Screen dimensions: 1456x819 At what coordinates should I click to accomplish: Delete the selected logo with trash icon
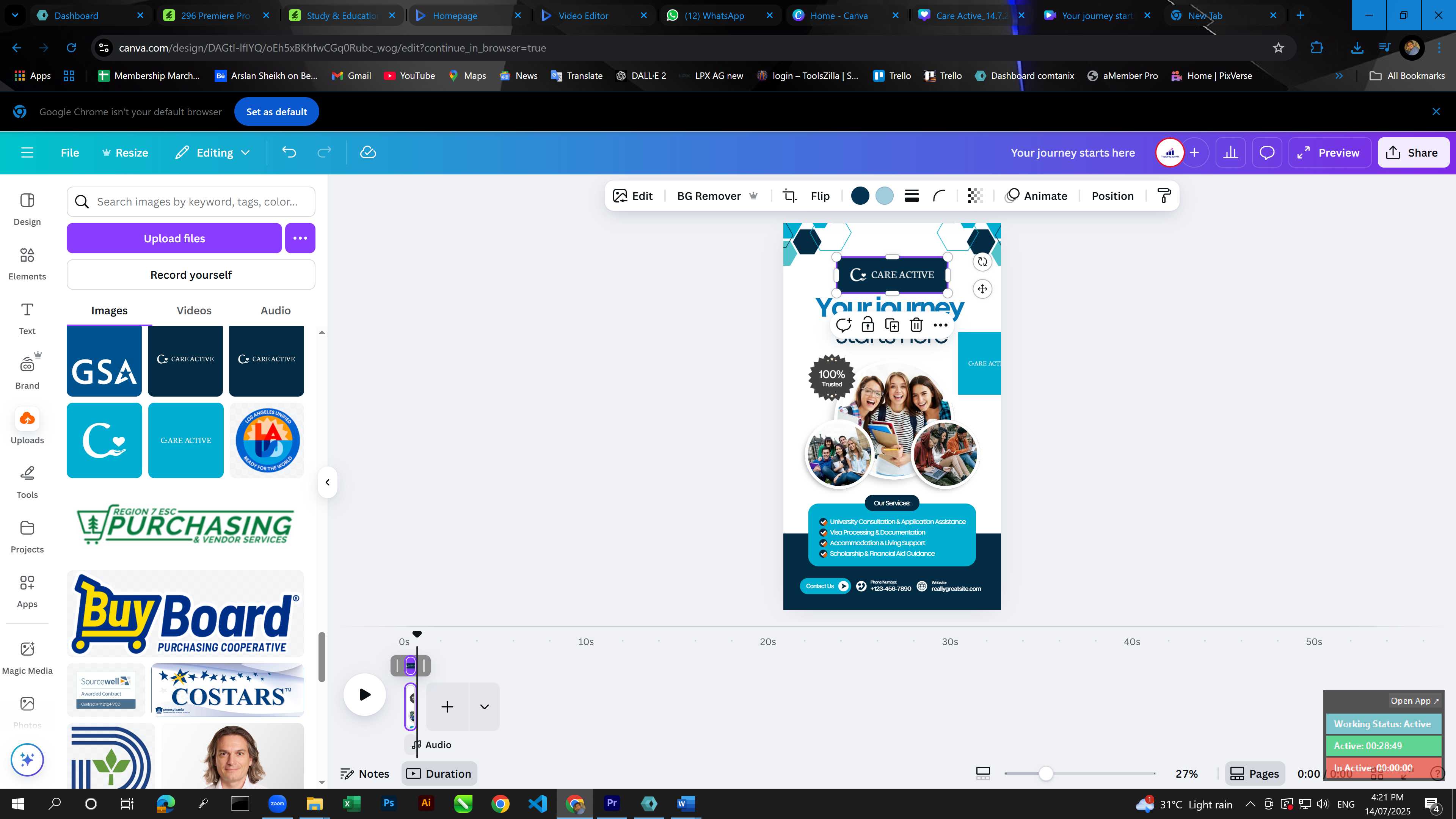(x=916, y=325)
